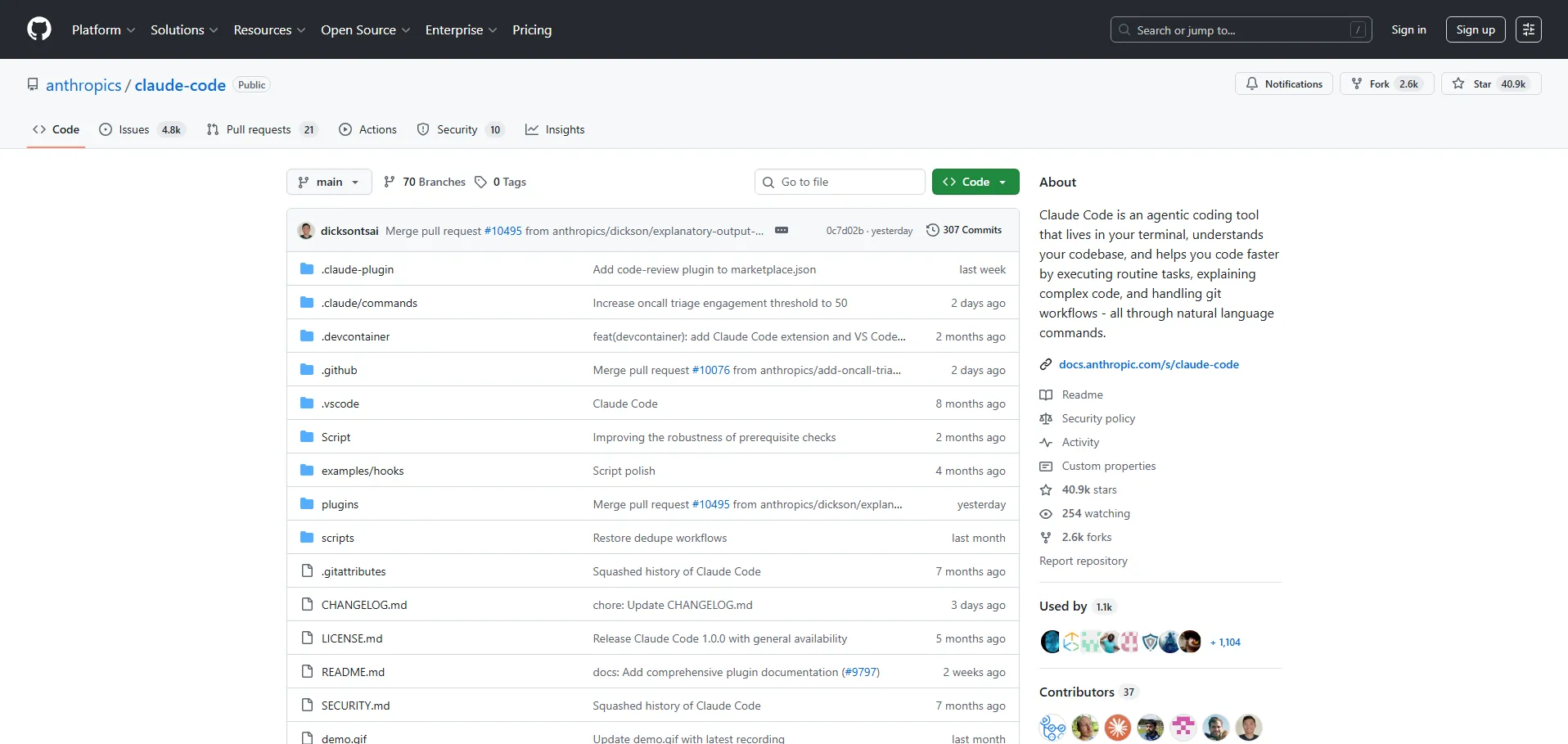Open the 307 Commits history
Screen dimensions: 1568x744
pyautogui.click(x=963, y=230)
